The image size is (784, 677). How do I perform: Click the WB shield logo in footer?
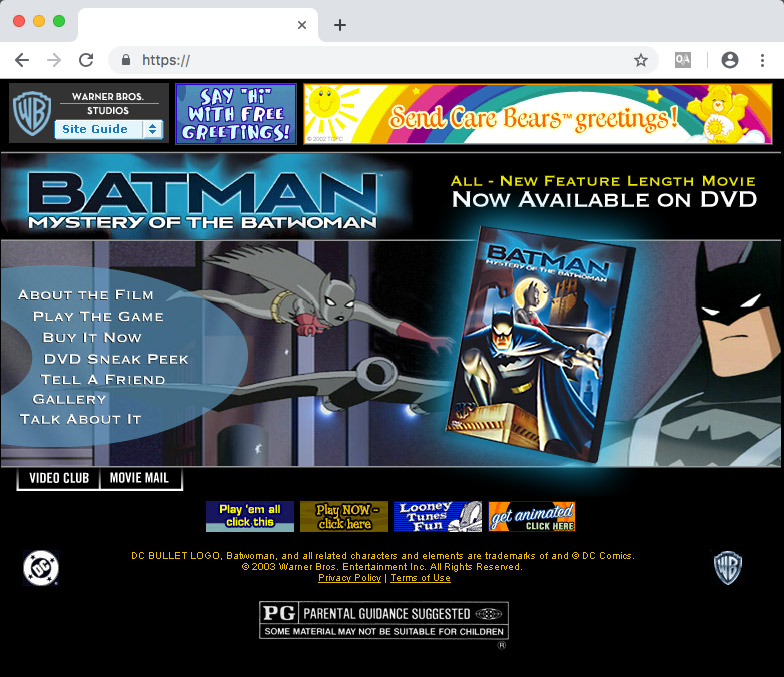click(x=728, y=568)
